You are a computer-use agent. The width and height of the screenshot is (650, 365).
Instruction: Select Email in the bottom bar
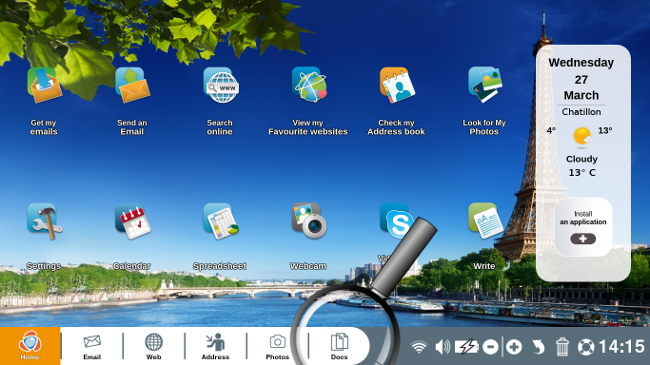pyautogui.click(x=92, y=346)
